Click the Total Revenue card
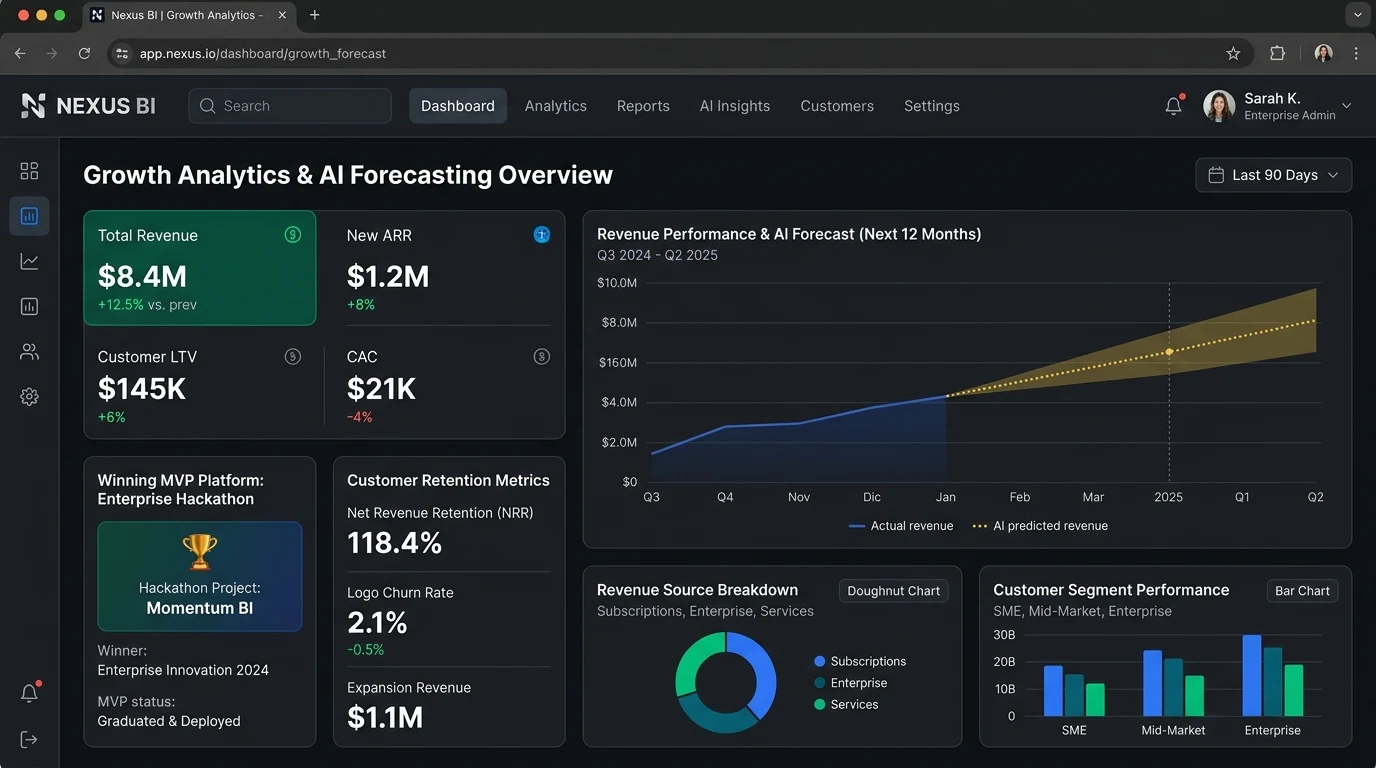Image resolution: width=1376 pixels, height=768 pixels. pos(200,268)
